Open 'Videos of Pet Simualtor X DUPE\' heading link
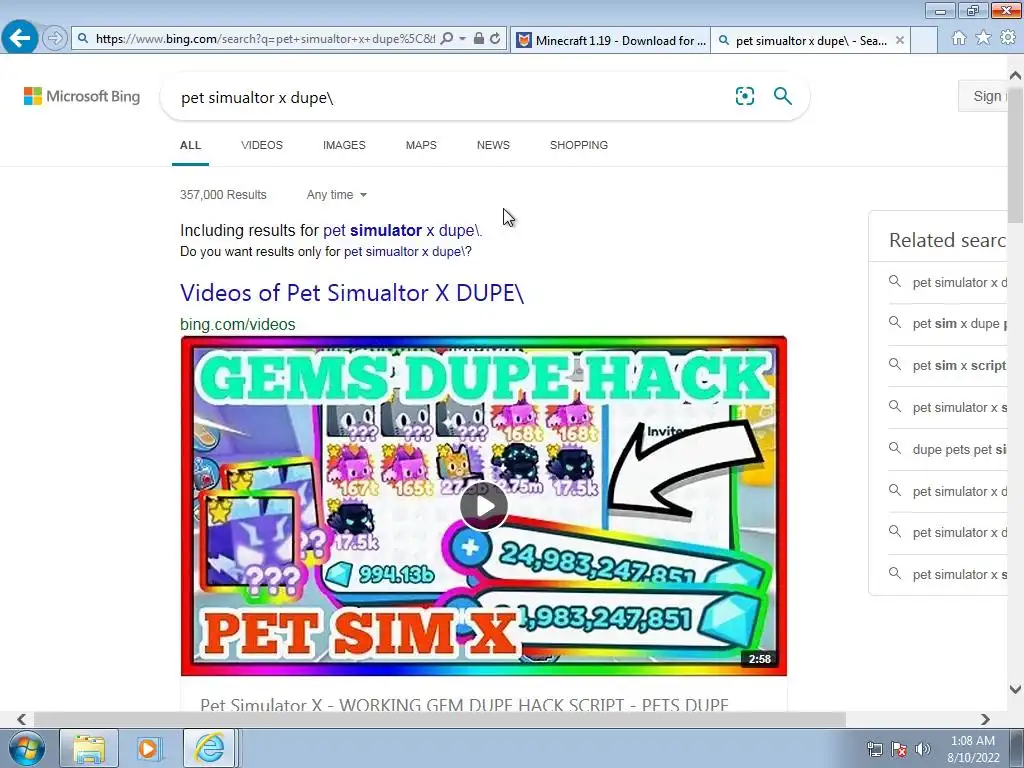Viewport: 1024px width, 768px height. [x=352, y=293]
